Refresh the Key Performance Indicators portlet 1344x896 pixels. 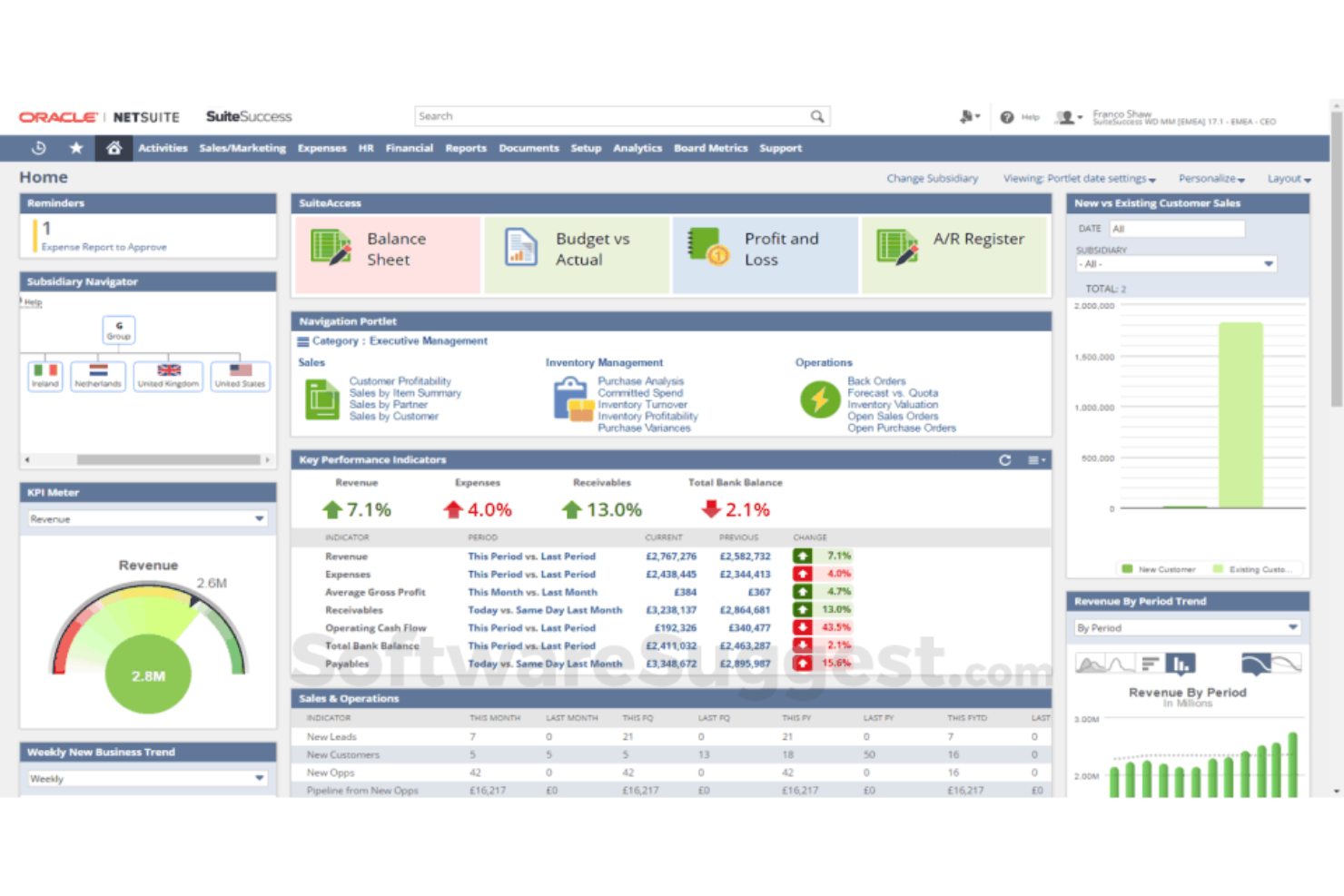tap(1005, 460)
